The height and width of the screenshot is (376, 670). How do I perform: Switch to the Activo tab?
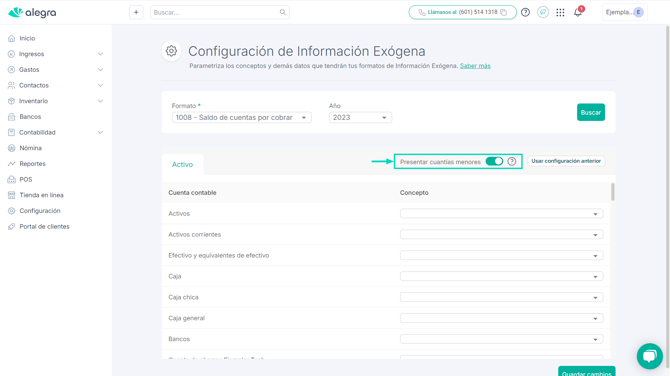[182, 164]
